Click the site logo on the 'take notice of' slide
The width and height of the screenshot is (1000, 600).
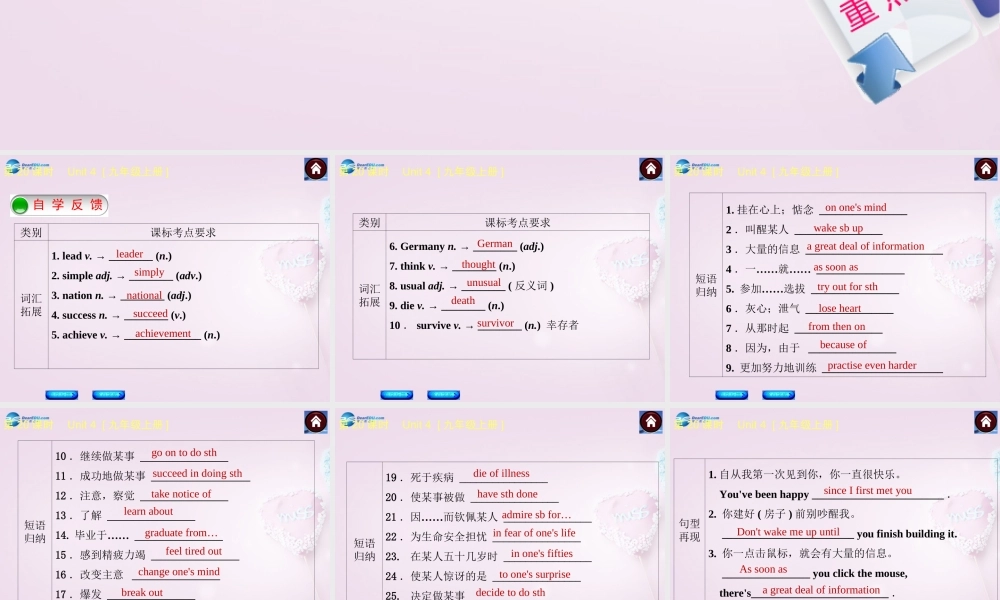click(27, 421)
